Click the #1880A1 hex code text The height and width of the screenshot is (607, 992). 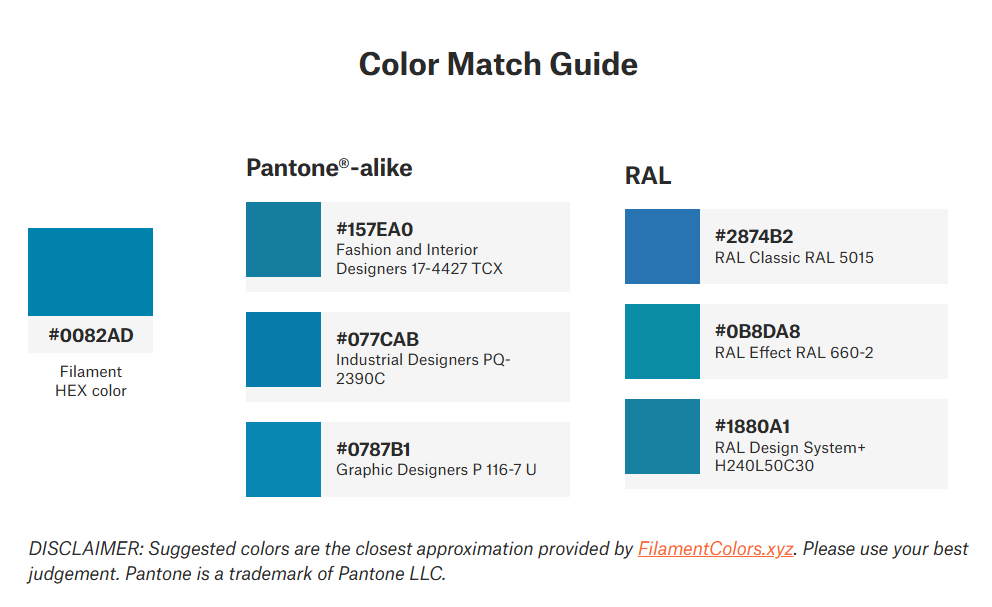click(753, 427)
